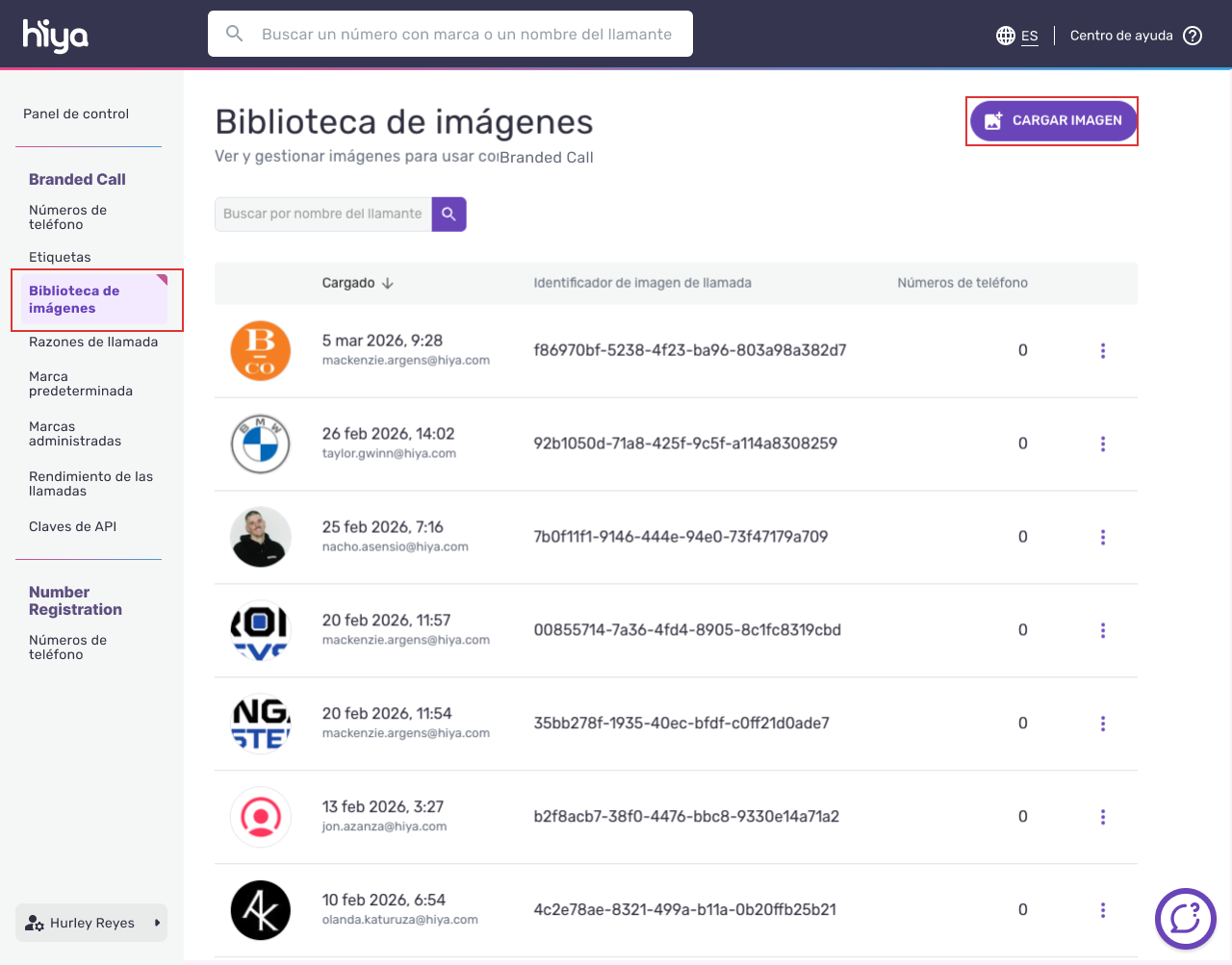Click the top branded number search bar
This screenshot has height=965, width=1232.
(x=450, y=34)
